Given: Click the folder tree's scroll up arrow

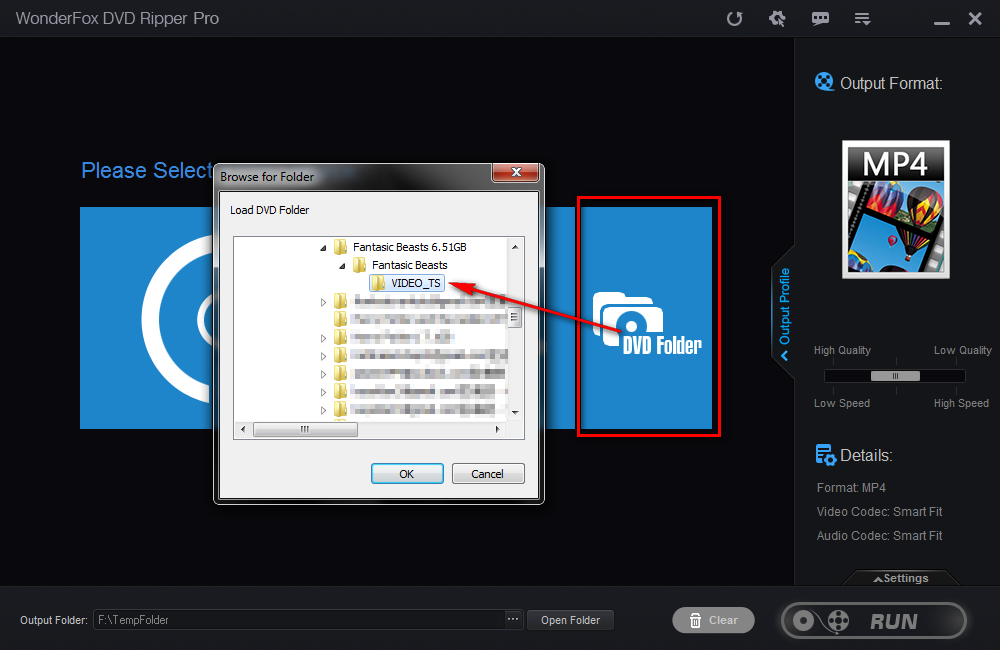Looking at the screenshot, I should coord(515,247).
